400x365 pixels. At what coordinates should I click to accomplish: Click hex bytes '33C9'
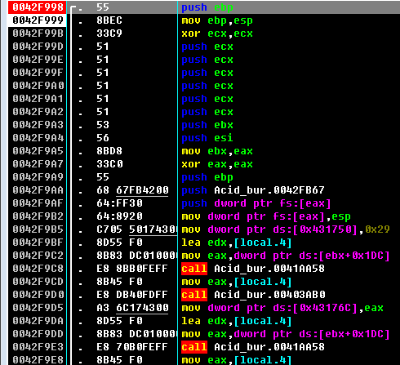pyautogui.click(x=109, y=33)
